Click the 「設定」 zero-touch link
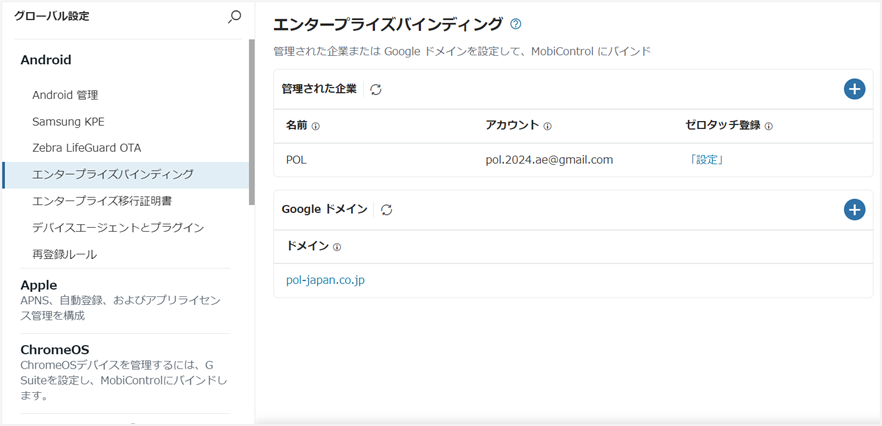The width and height of the screenshot is (882, 426). (705, 160)
